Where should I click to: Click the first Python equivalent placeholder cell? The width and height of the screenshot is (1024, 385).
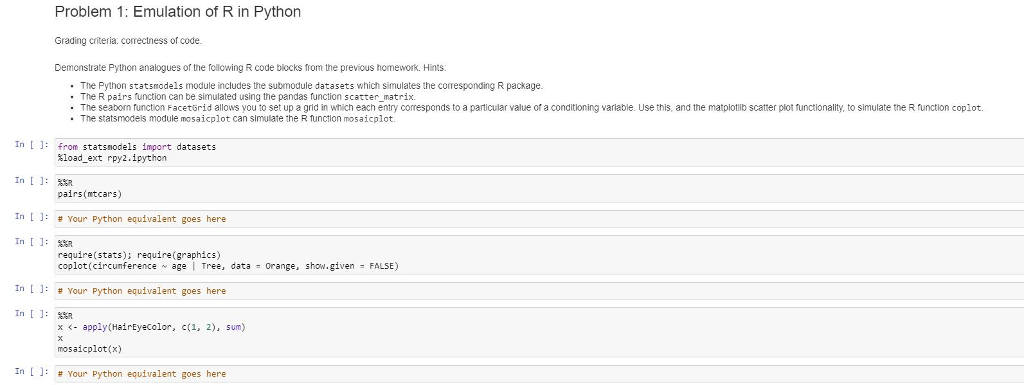click(x=539, y=219)
